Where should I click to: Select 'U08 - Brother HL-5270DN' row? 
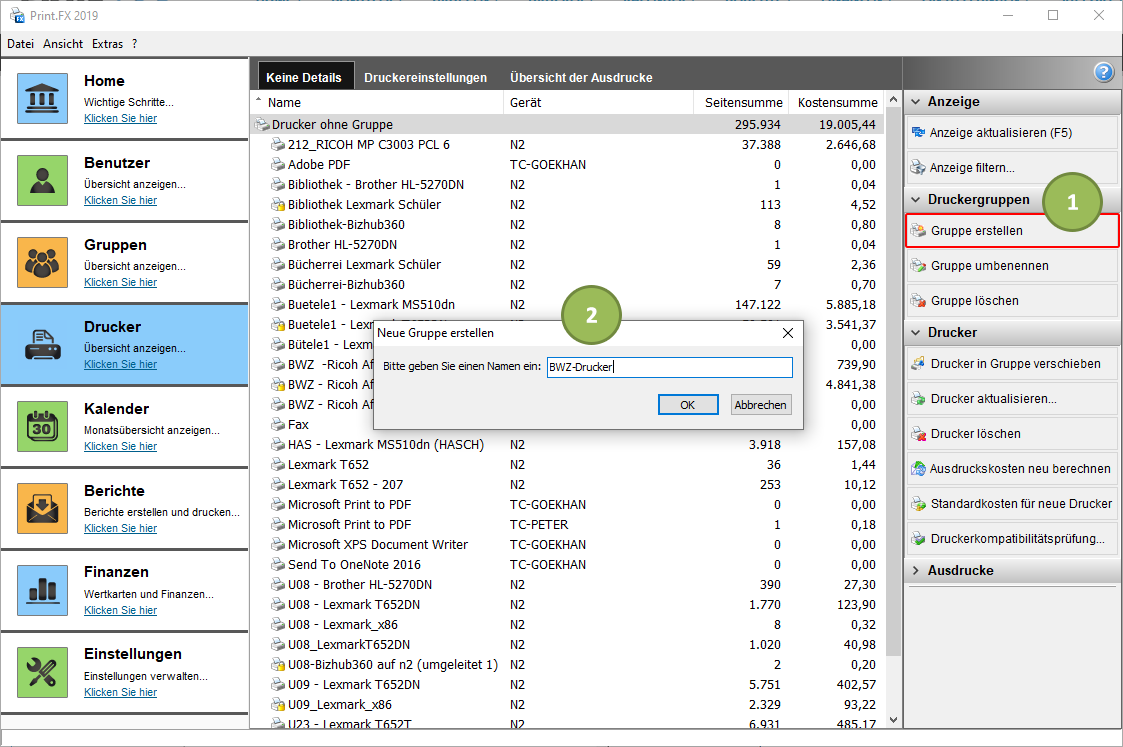tap(567, 585)
